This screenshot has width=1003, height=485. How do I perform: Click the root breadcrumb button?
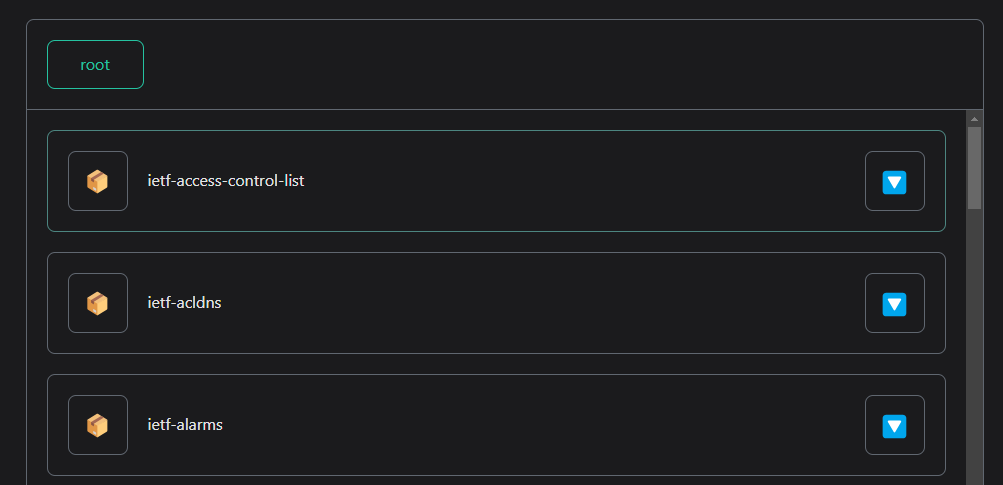click(95, 64)
